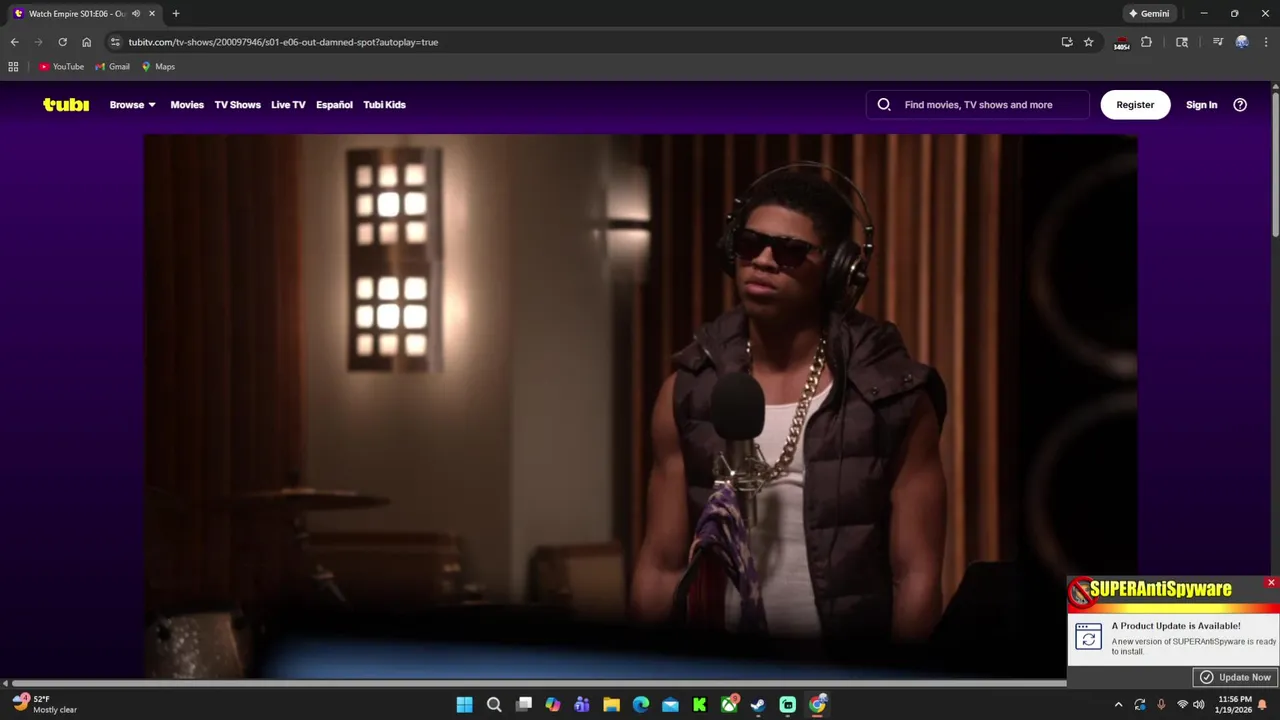Image resolution: width=1280 pixels, height=720 pixels.
Task: Select the Español menu item
Action: click(x=334, y=104)
